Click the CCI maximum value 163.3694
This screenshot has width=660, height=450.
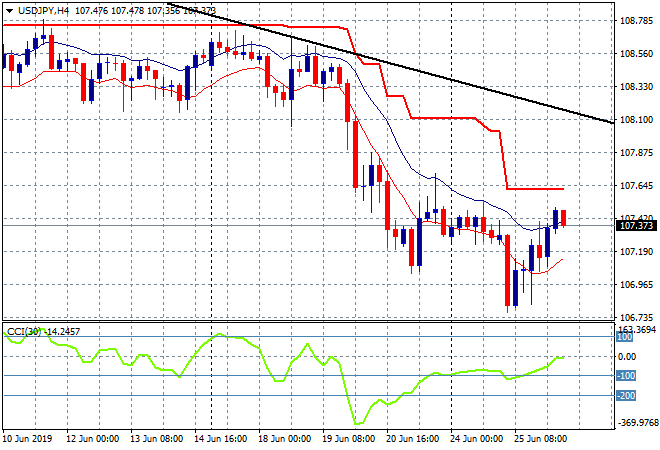pyautogui.click(x=637, y=329)
